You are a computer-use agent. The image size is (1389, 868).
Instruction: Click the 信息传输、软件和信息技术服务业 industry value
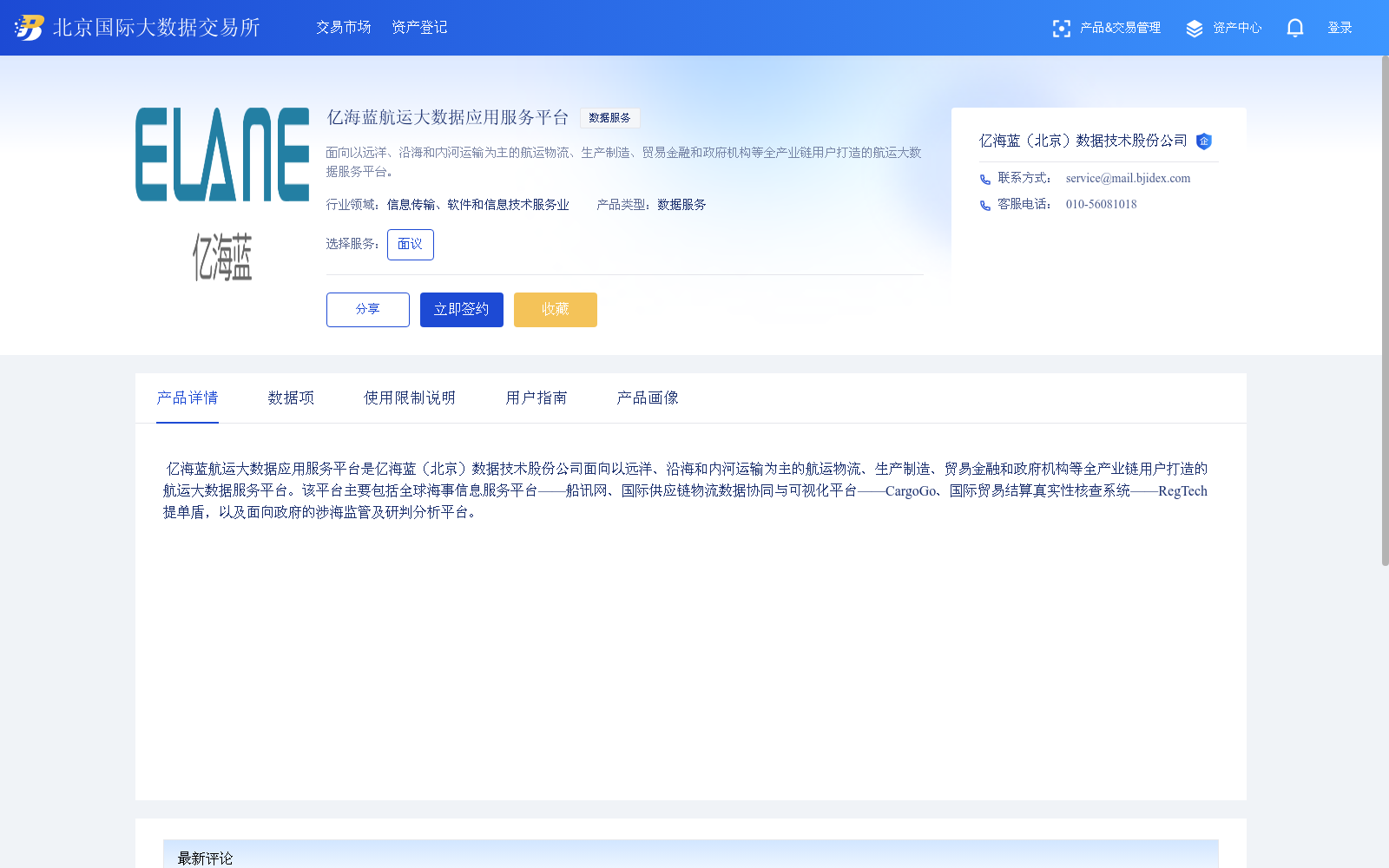point(478,205)
